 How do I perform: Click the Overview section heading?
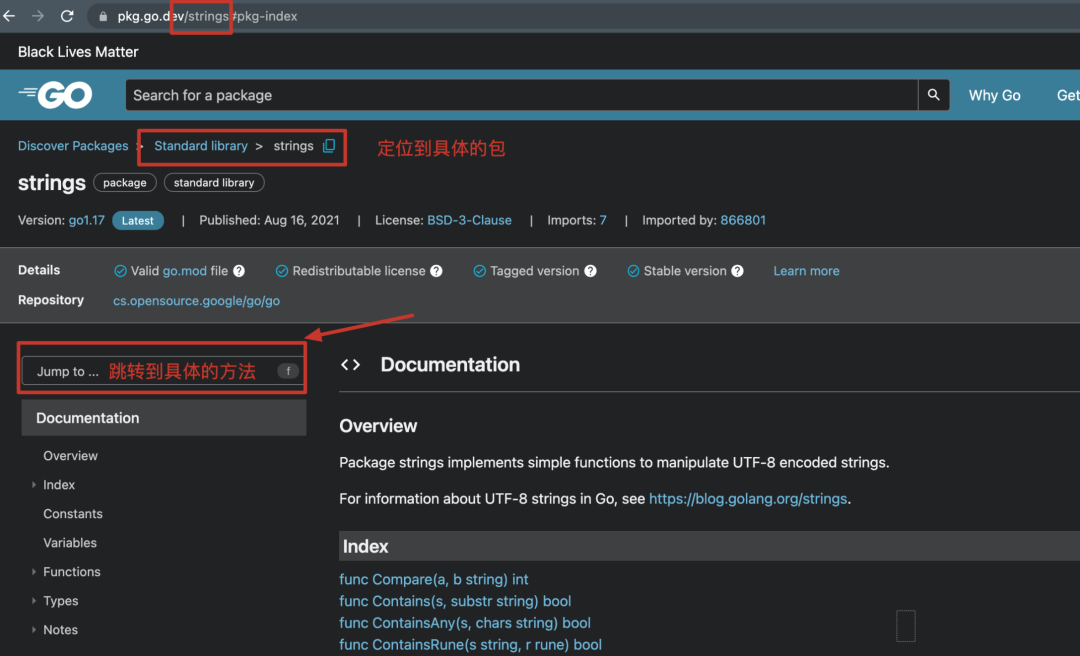coord(378,426)
